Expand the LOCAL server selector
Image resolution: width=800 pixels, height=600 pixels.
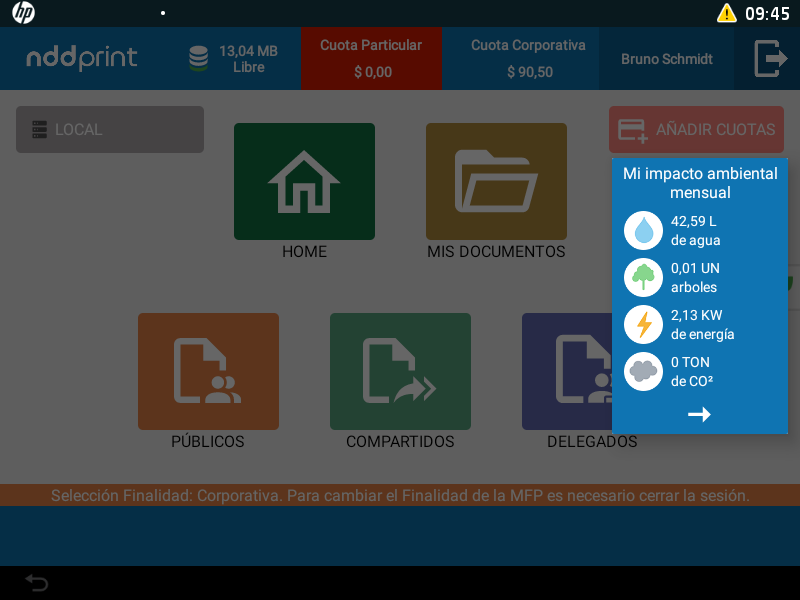110,130
